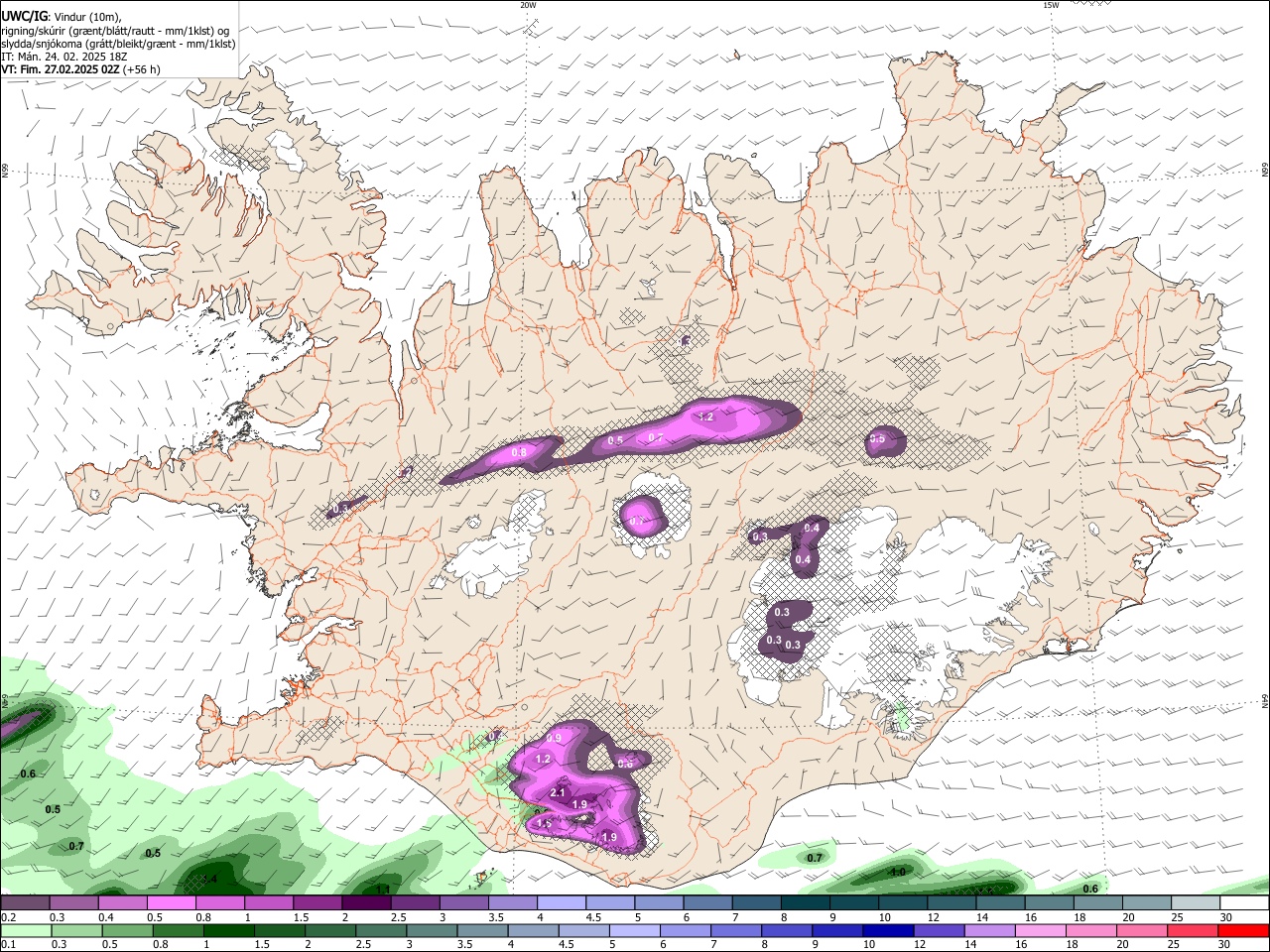Select the "rigning/skúrir (grænt/blátt/rautt - mm/1klst) og" line
The width and height of the screenshot is (1270, 952).
115,31
